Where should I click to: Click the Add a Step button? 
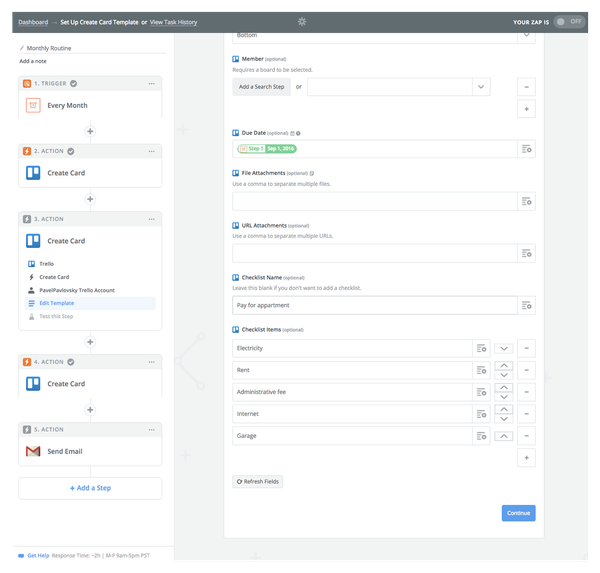pyautogui.click(x=90, y=488)
